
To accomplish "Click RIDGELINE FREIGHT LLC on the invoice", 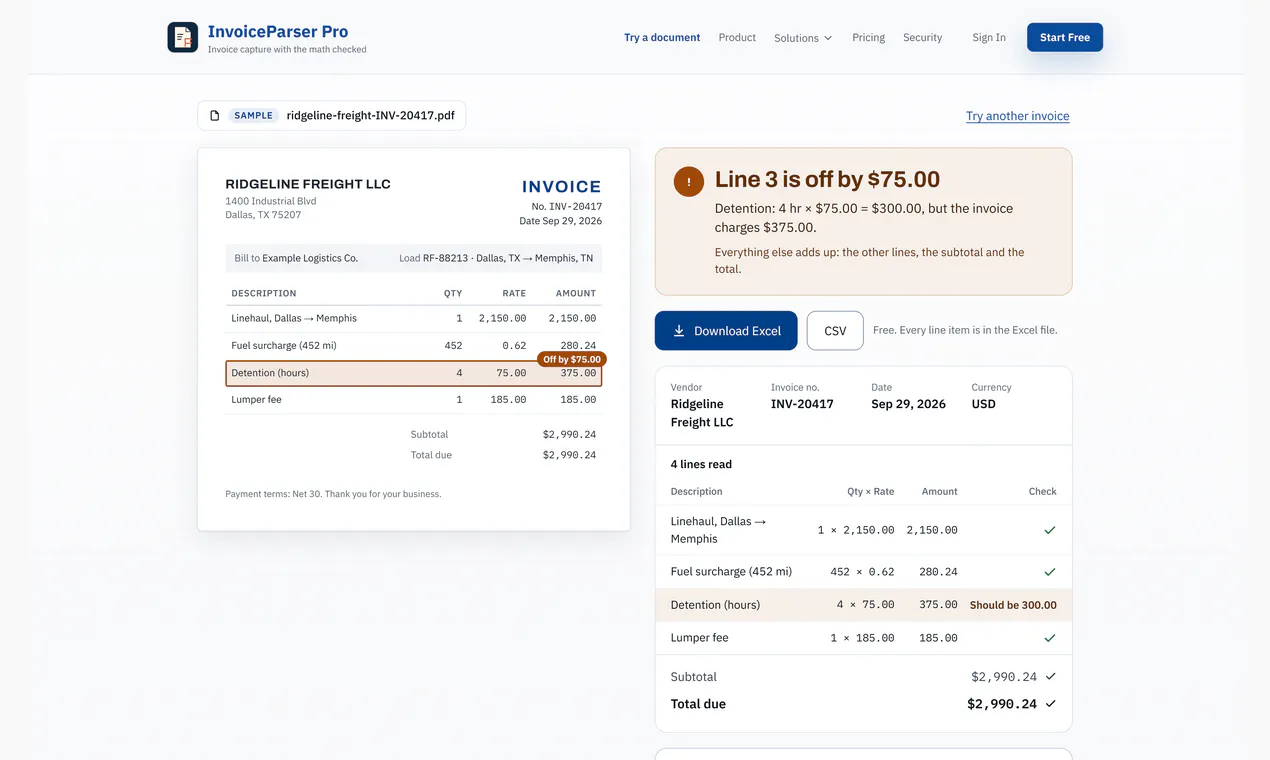I will pos(308,184).
